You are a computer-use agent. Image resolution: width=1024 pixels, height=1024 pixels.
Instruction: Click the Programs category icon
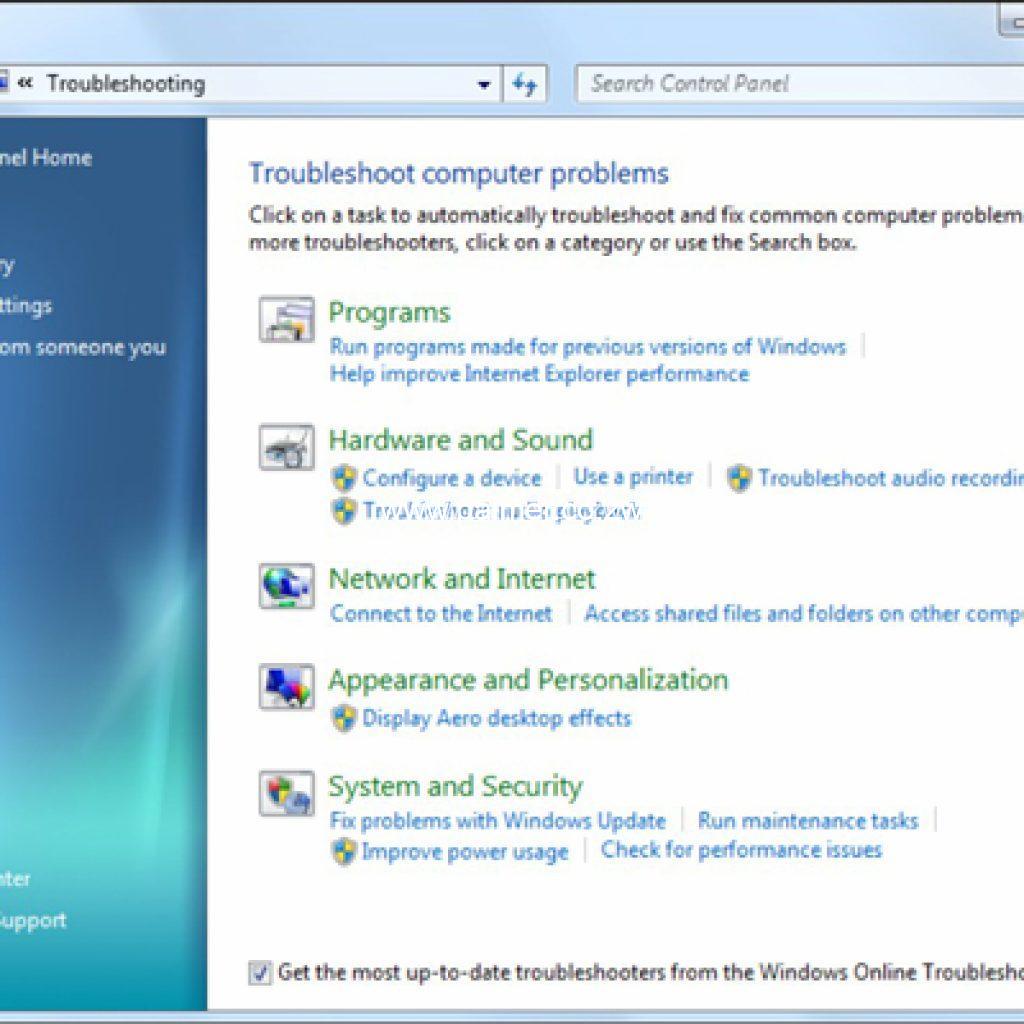click(286, 319)
